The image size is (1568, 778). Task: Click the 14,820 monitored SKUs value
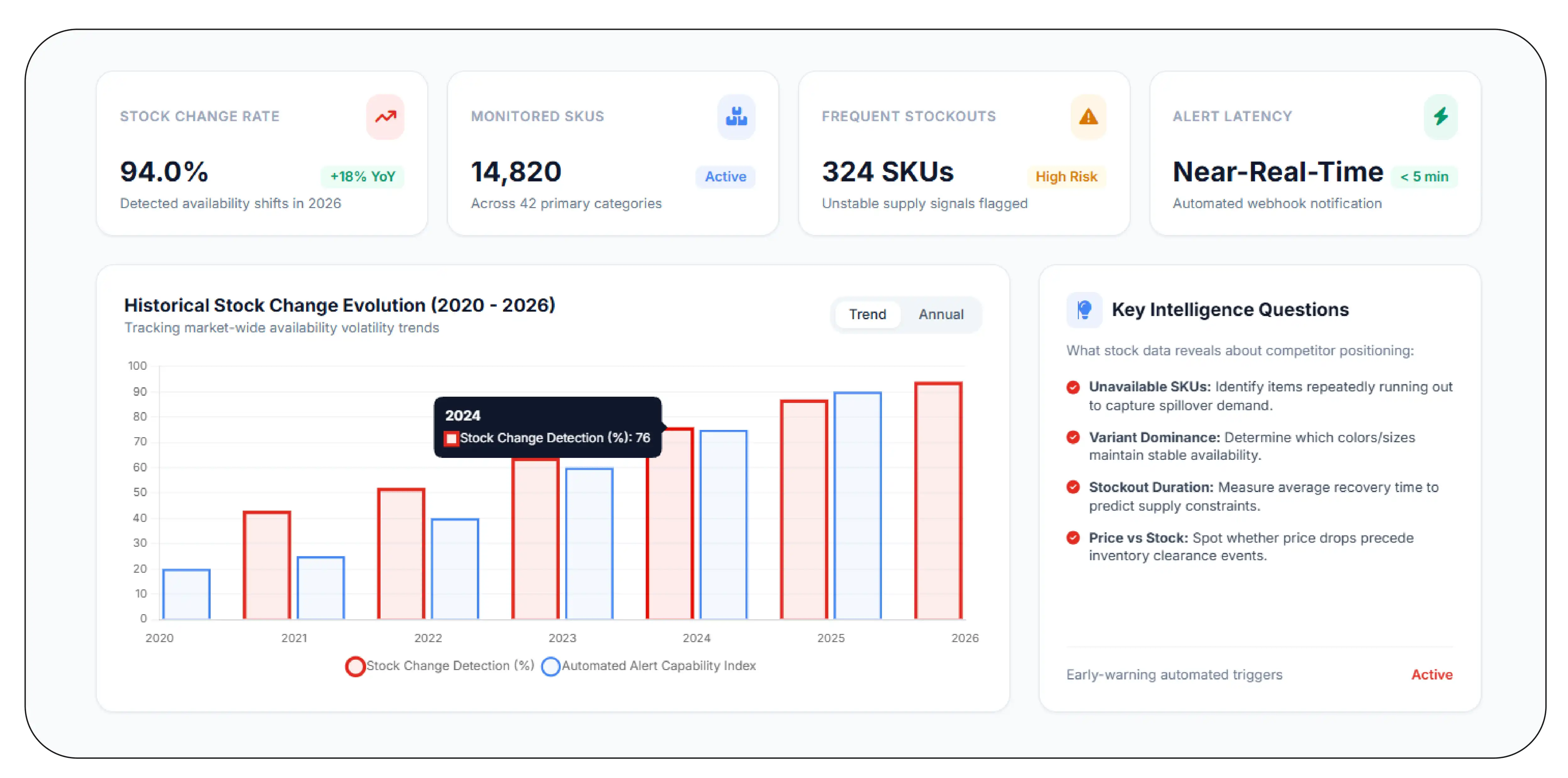click(x=516, y=172)
